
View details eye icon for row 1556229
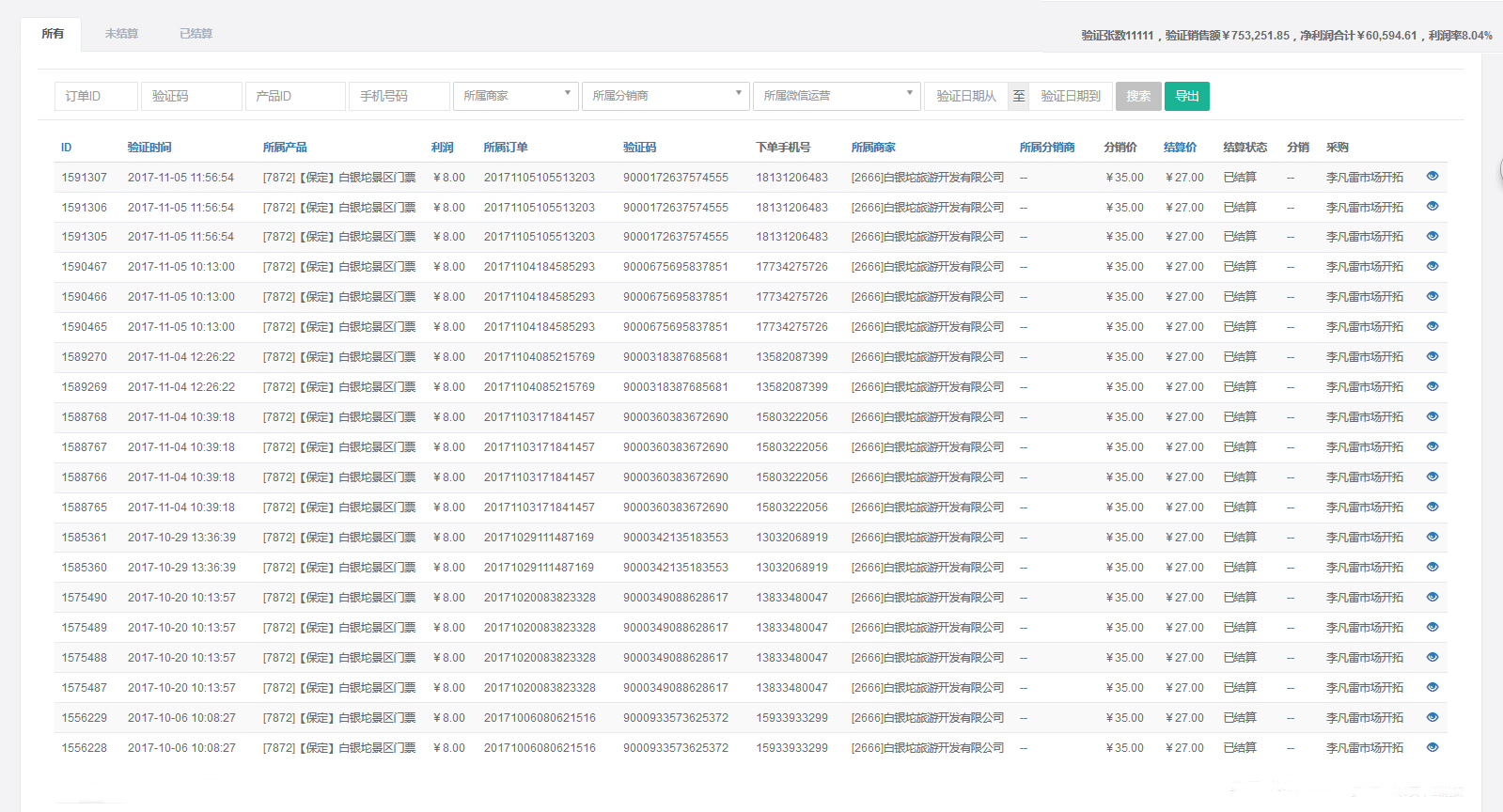(x=1433, y=717)
